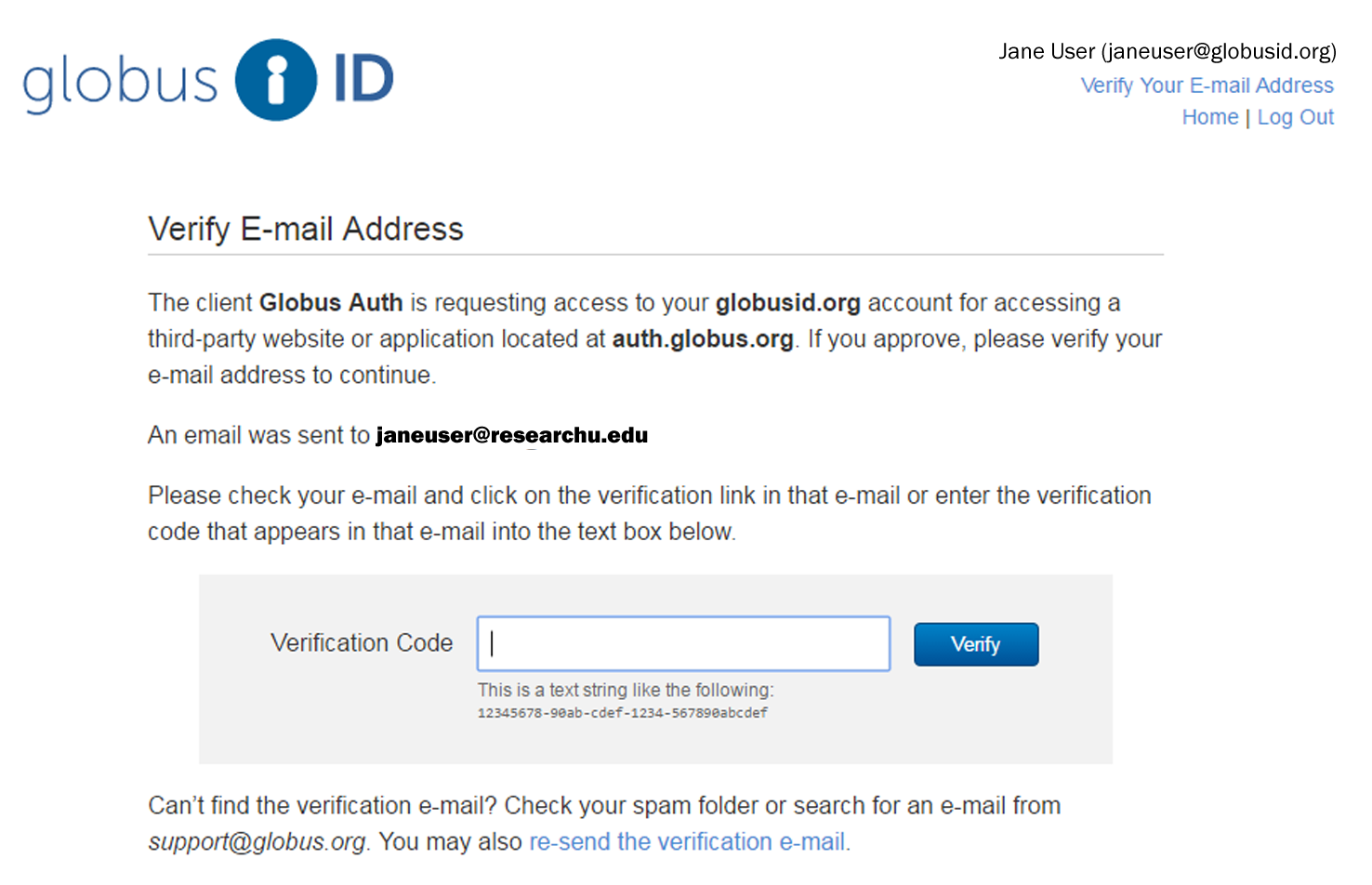1372x885 pixels.
Task: Log out using the Log Out link
Action: [1295, 117]
